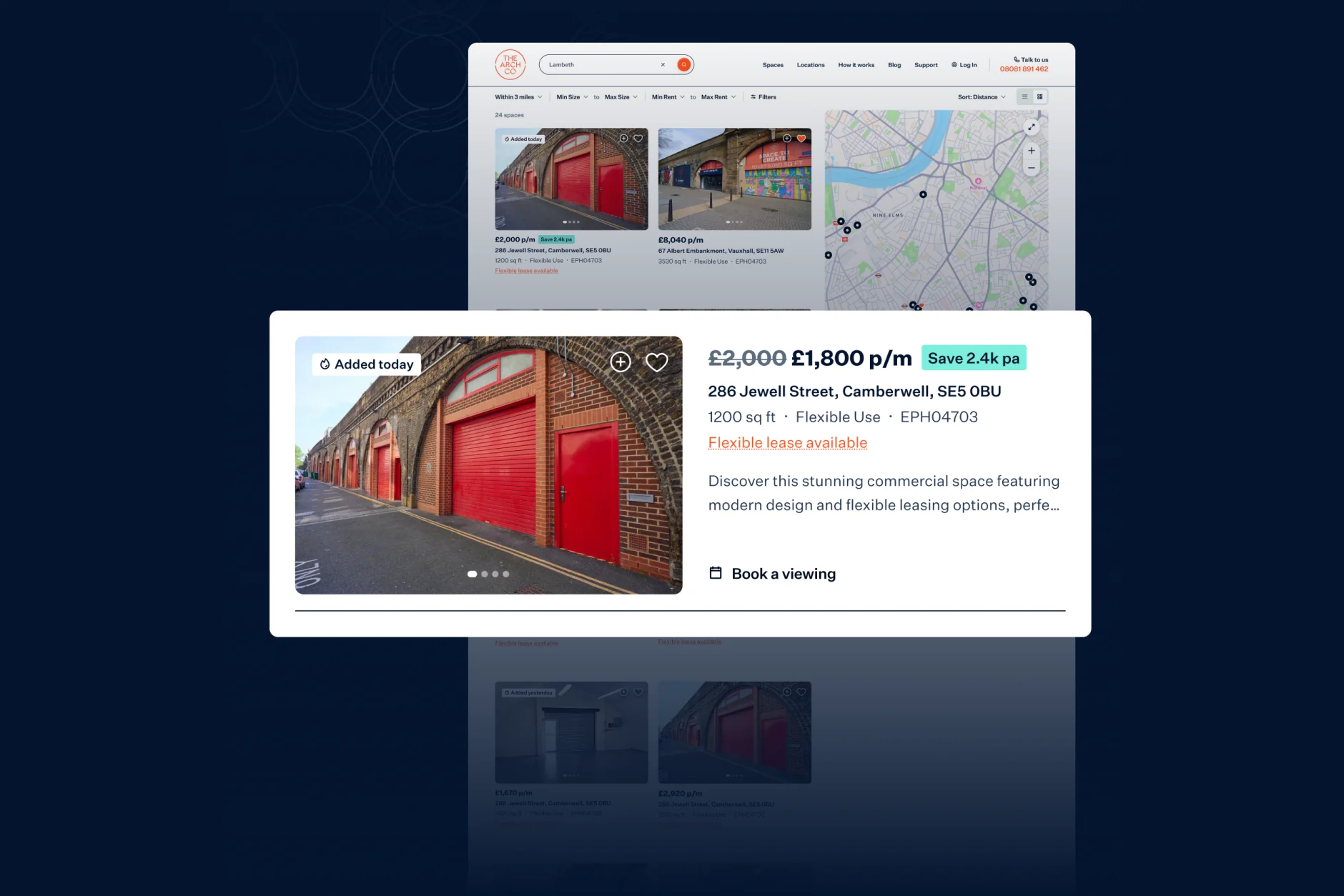The image size is (1344, 896).
Task: Toggle heart on enlarged listing card
Action: point(656,362)
